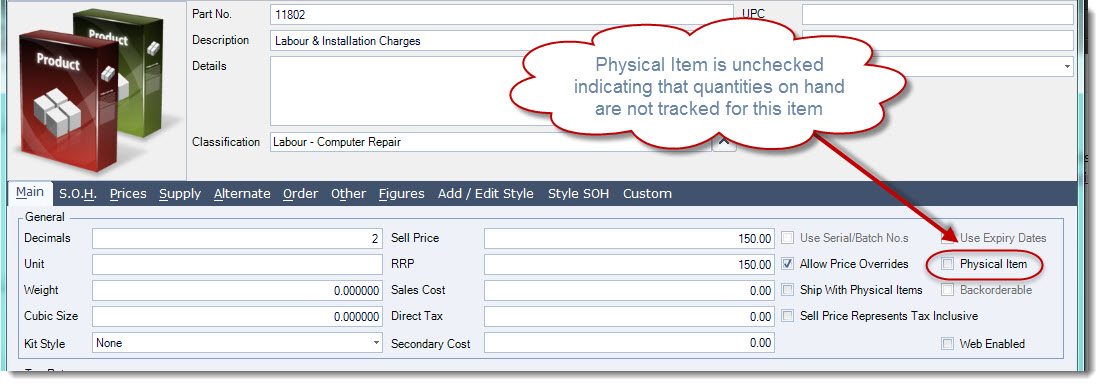Open the Prices tab
Screen dimensions: 1103x386
click(128, 193)
